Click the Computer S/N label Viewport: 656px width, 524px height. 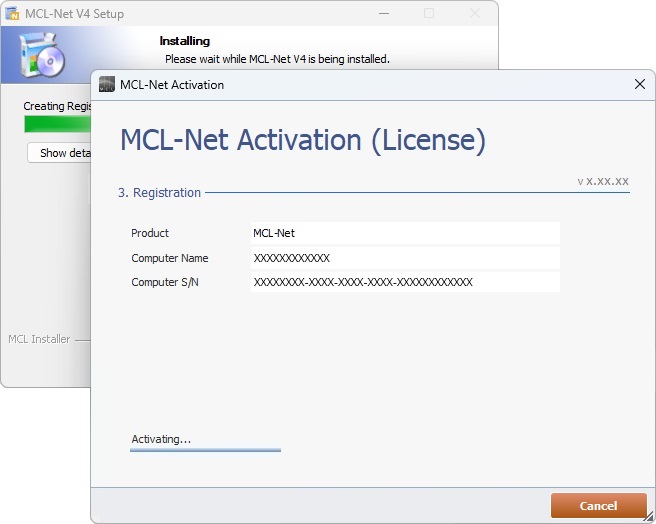click(x=165, y=282)
